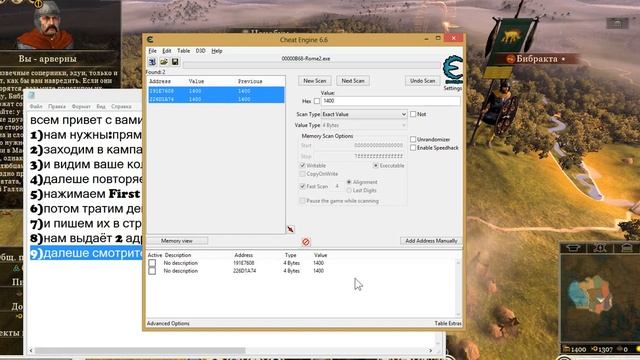The image size is (640, 360).
Task: Open Notepad's Формат menu
Action: (x=81, y=107)
